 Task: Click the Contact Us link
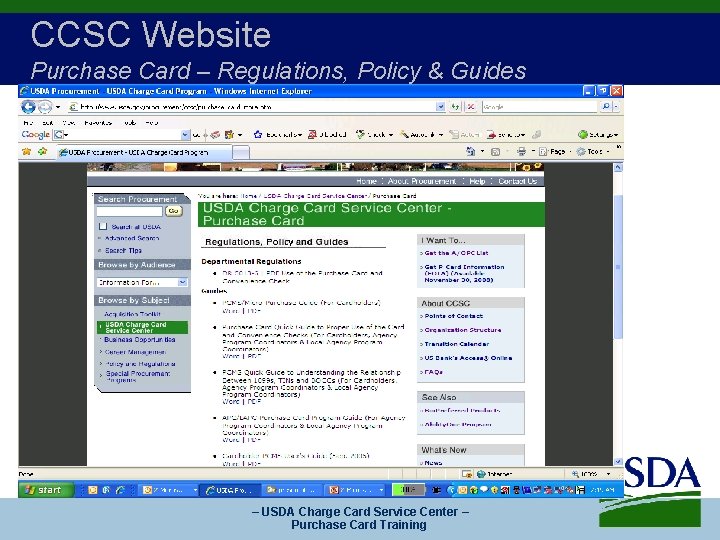(x=518, y=181)
